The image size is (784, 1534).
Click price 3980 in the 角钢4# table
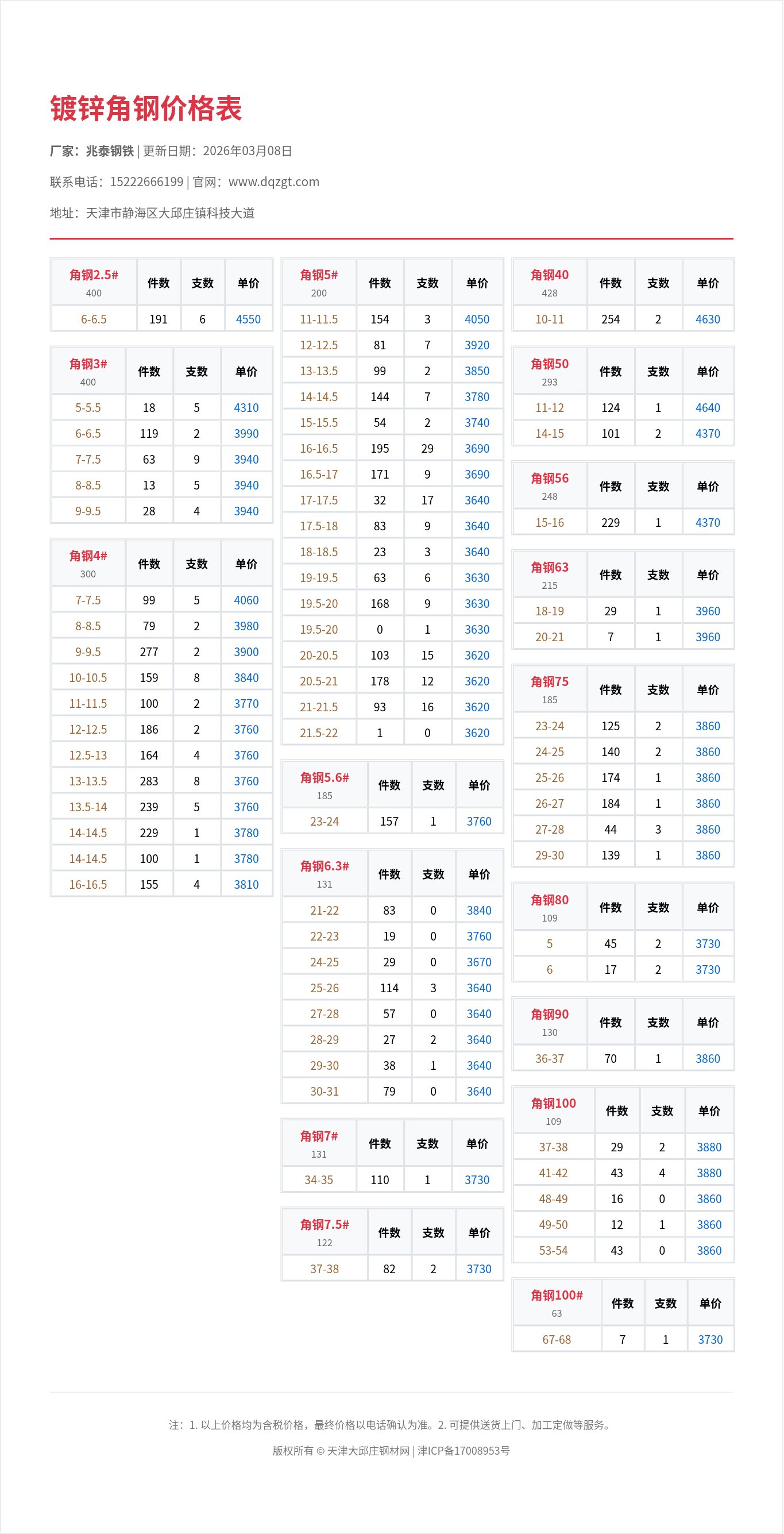pyautogui.click(x=246, y=626)
